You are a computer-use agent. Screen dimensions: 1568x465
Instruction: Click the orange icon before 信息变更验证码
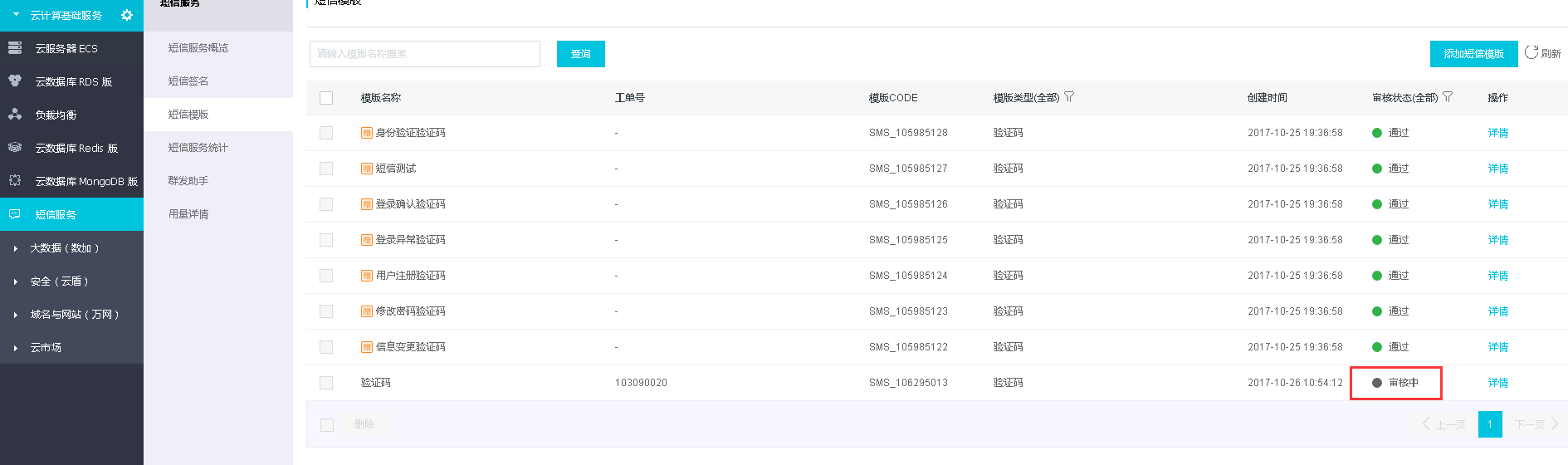367,347
